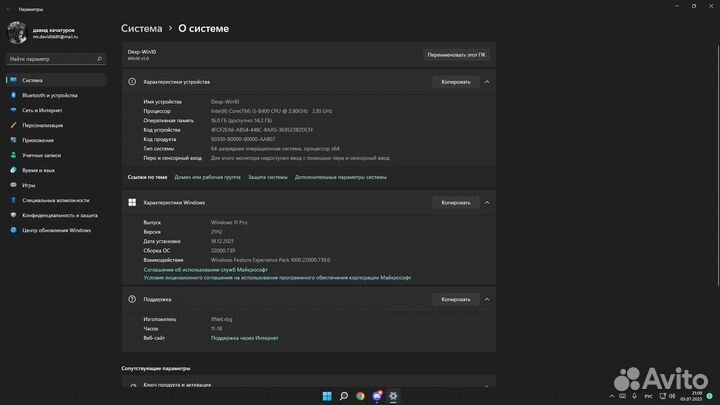Click the Найти параметр search field
The height and width of the screenshot is (405, 720).
[x=55, y=59]
